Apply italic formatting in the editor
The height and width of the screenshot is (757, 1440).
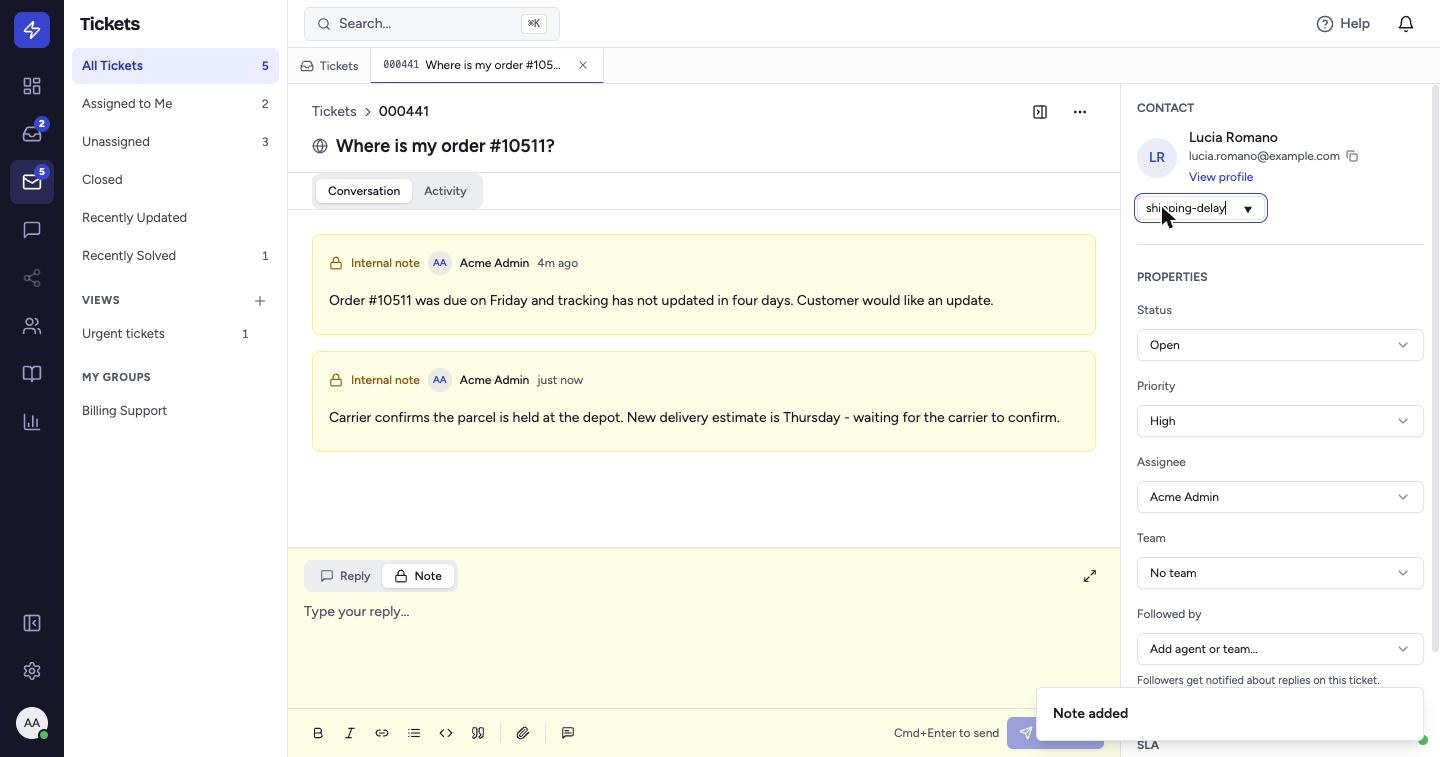[x=350, y=733]
